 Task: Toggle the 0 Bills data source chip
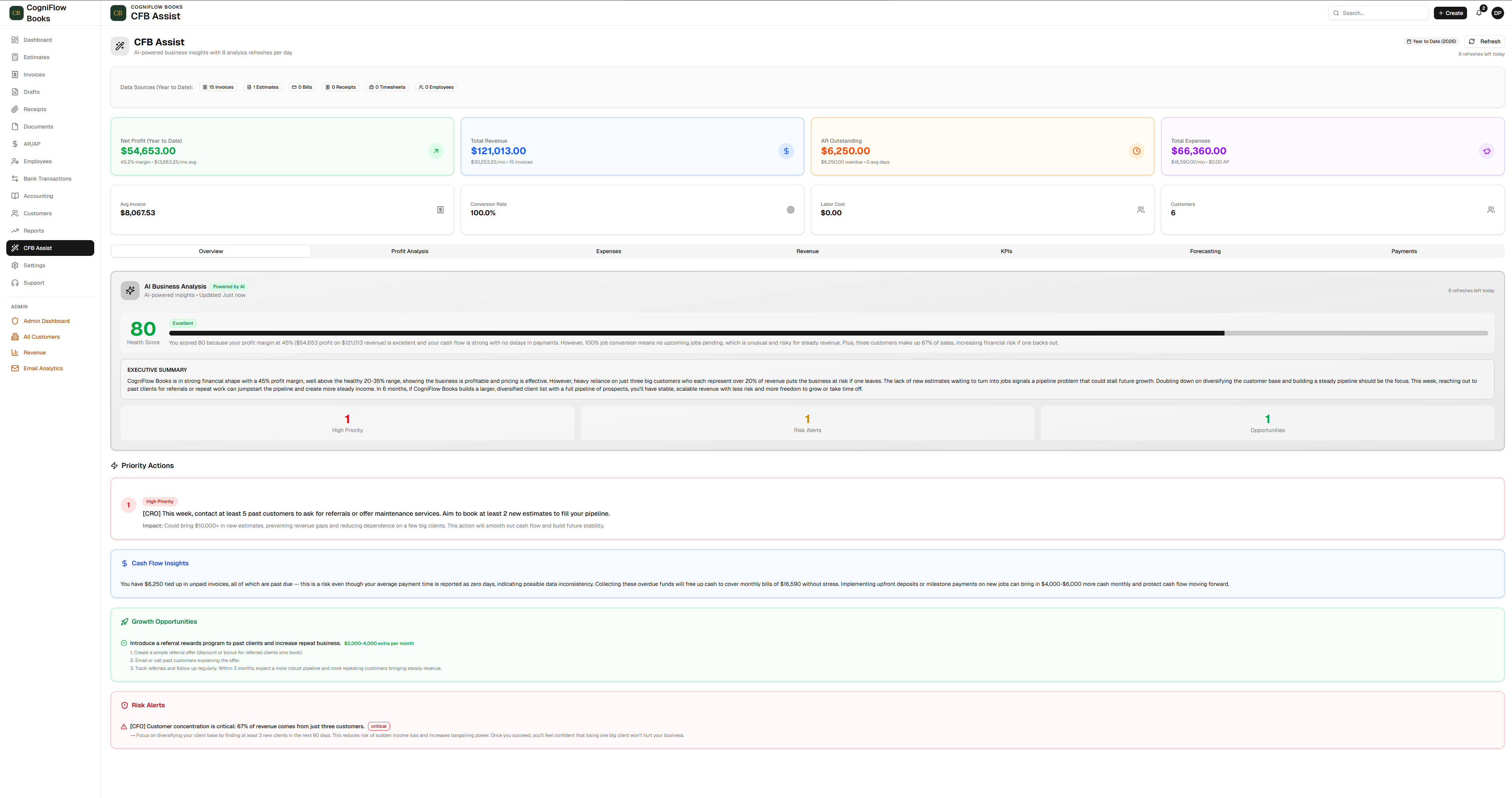pos(302,87)
